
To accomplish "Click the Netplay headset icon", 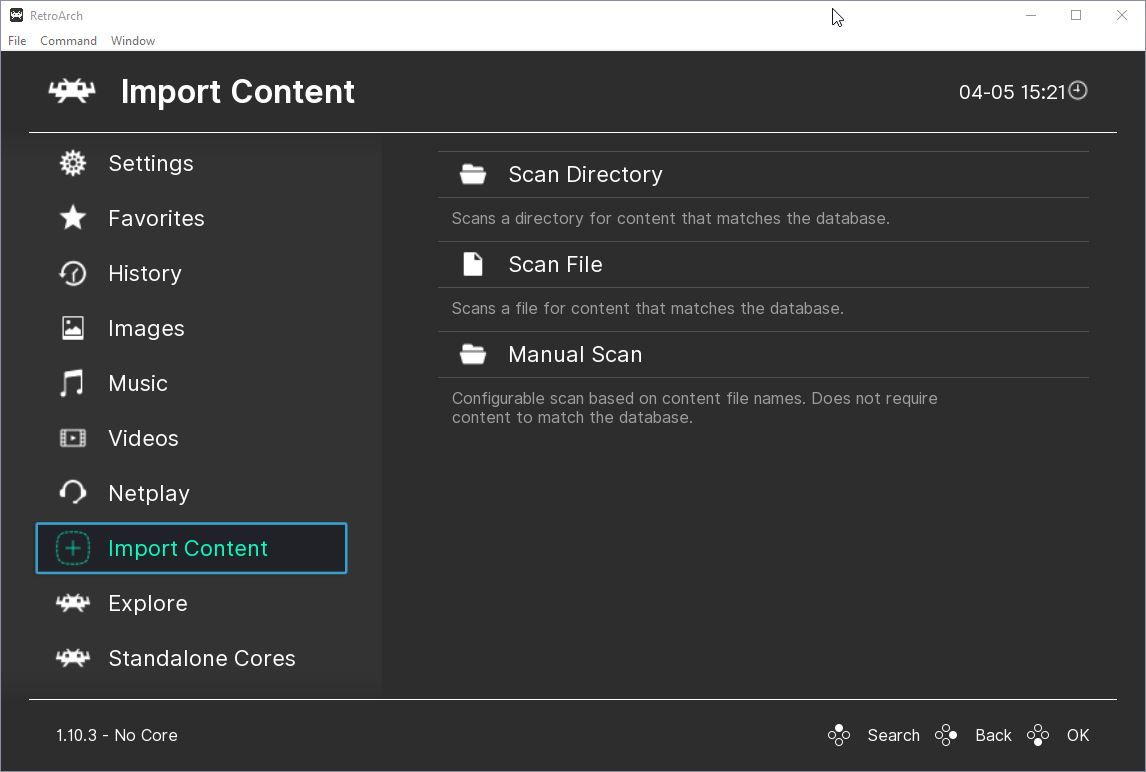I will pos(73,493).
